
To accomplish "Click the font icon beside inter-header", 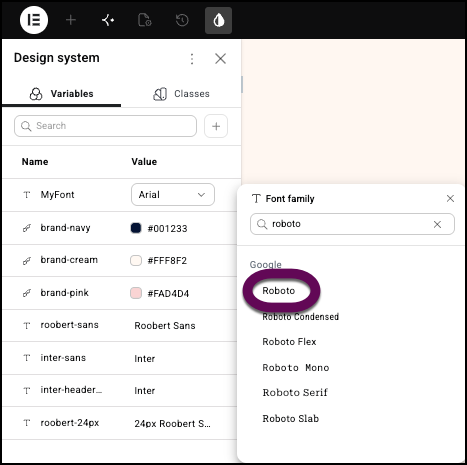I will [x=27, y=390].
